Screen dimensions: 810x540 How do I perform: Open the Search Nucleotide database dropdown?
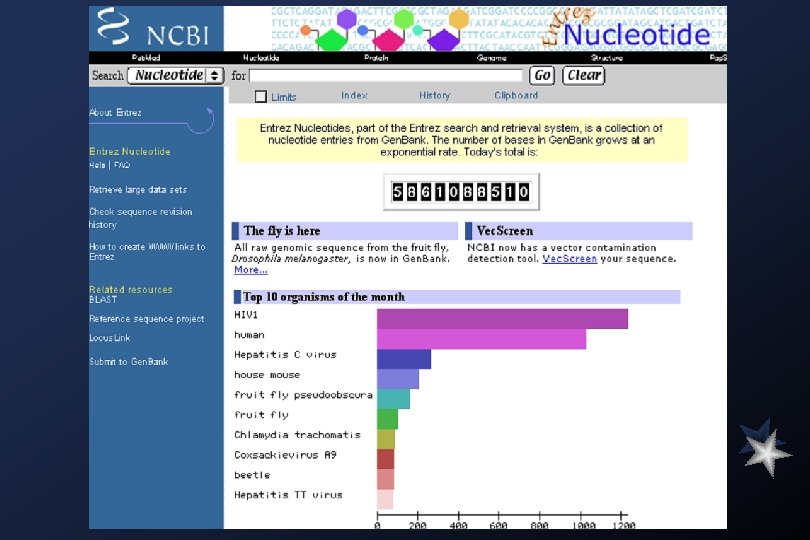176,75
